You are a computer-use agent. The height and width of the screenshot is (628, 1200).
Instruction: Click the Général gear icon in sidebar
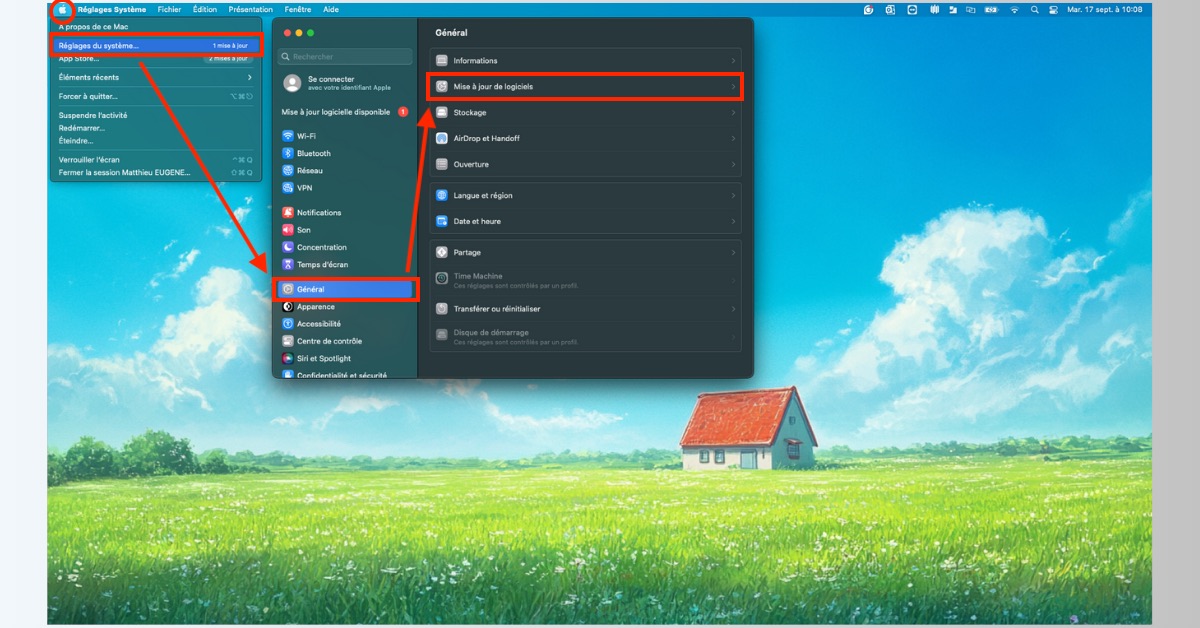point(288,289)
